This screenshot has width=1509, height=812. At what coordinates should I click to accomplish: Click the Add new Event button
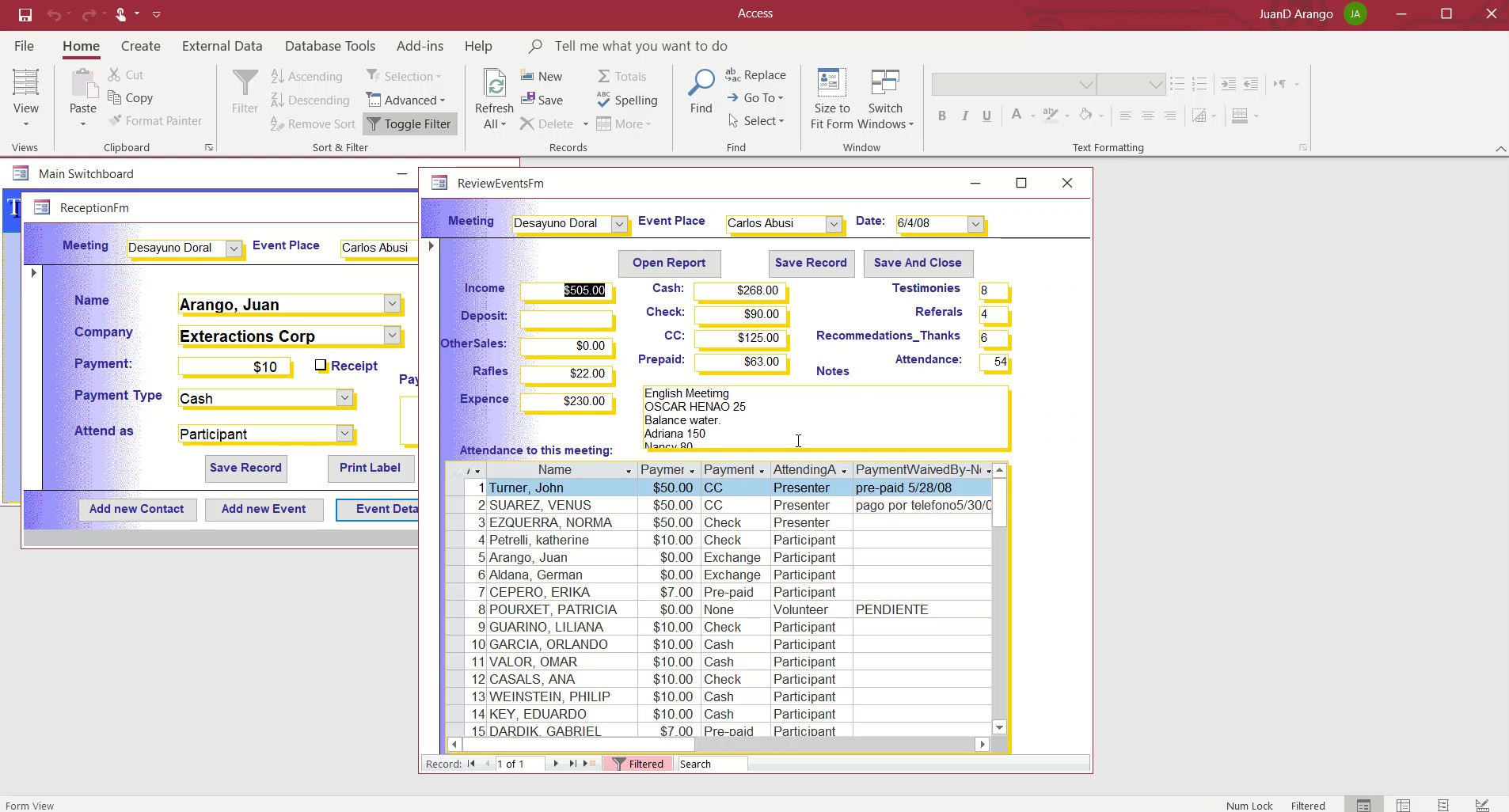tap(264, 509)
